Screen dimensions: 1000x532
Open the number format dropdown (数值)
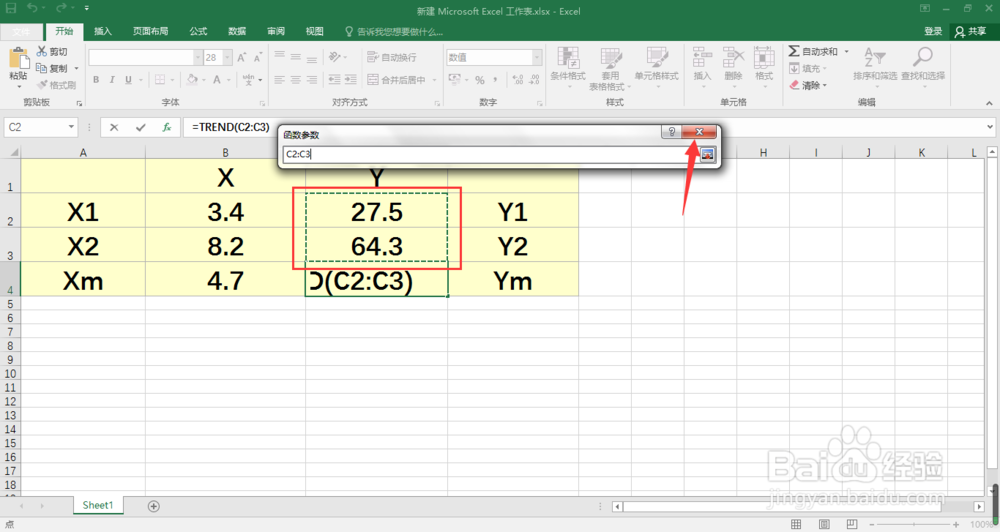536,57
